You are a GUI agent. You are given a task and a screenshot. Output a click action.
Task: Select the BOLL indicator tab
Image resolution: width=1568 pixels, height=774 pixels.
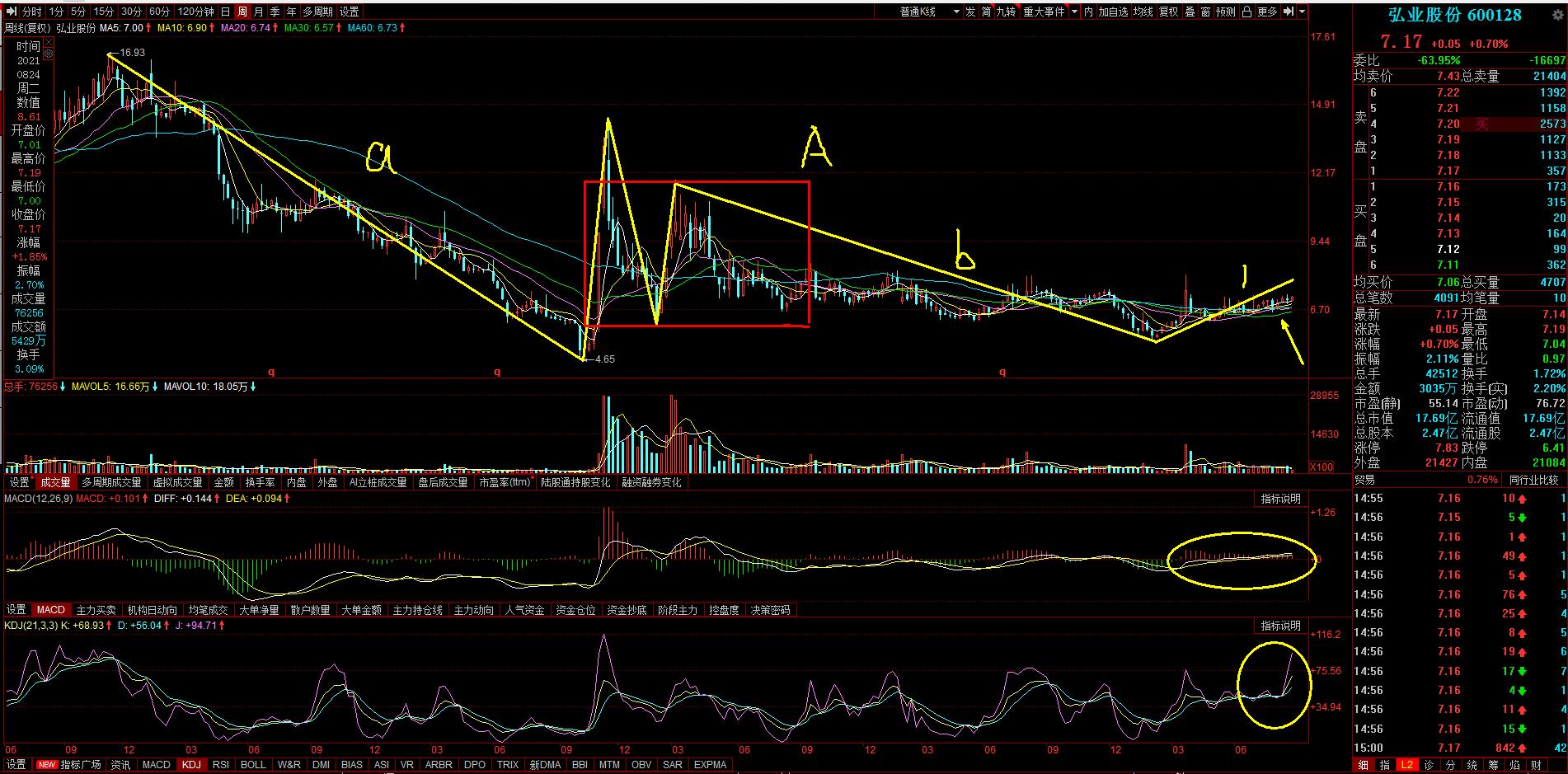coord(252,765)
